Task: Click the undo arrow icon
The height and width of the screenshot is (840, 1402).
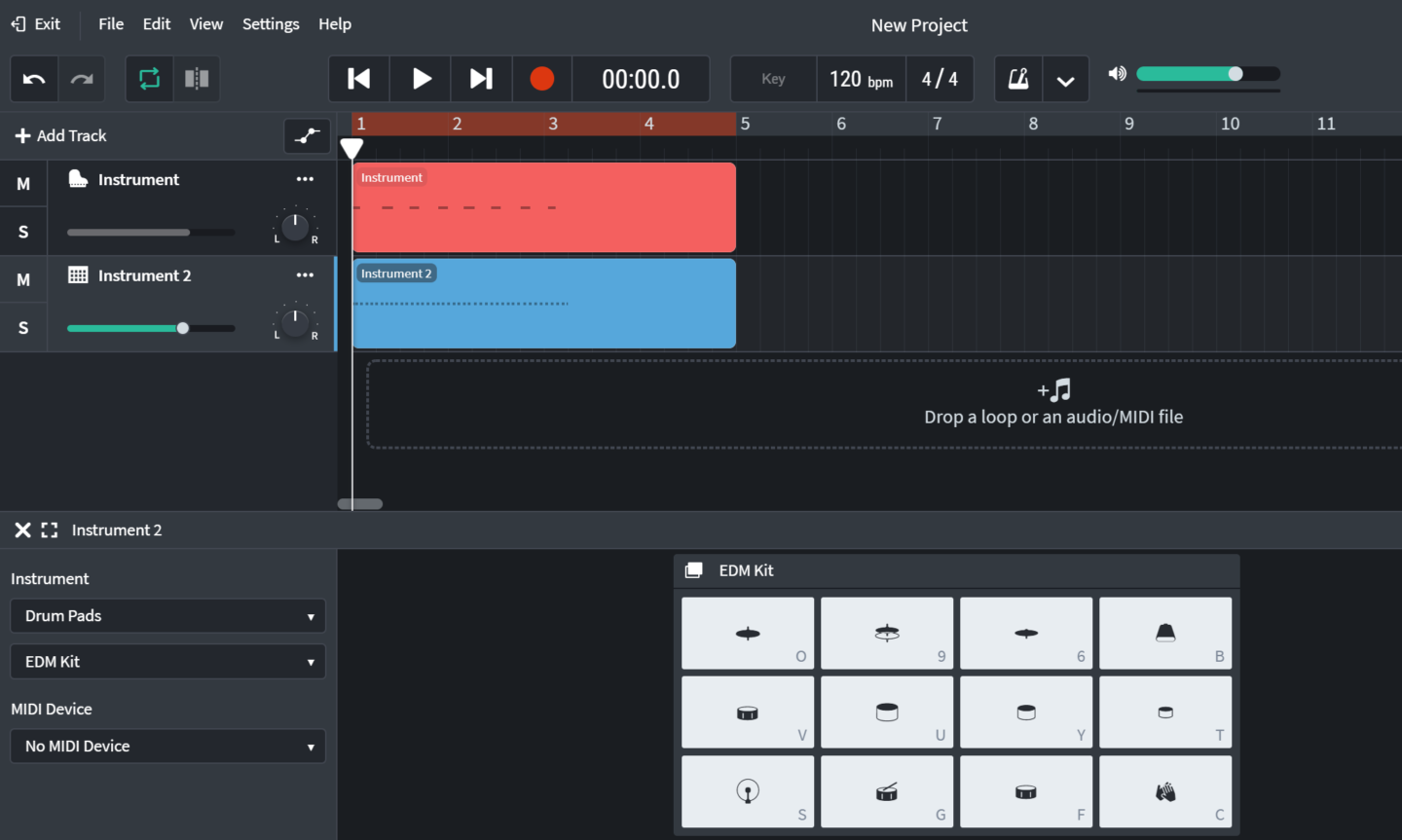Action: pyautogui.click(x=34, y=79)
